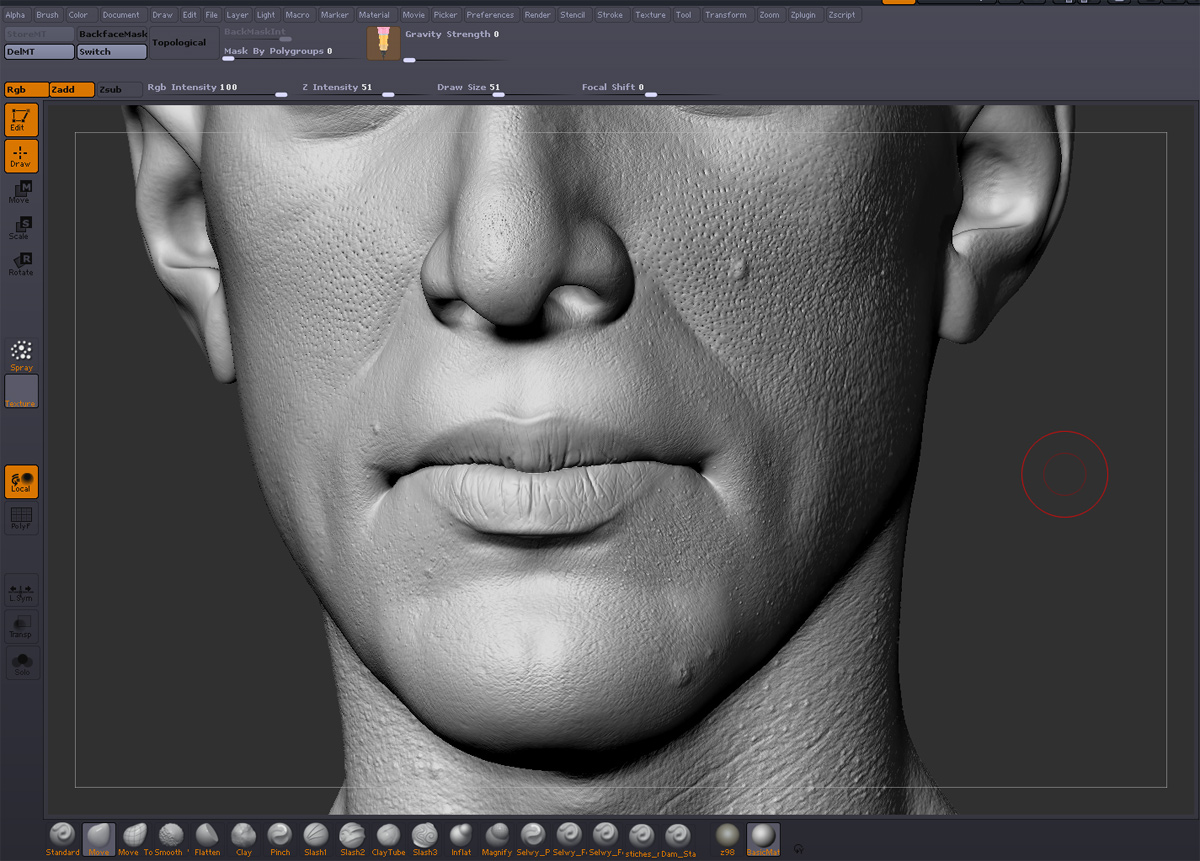
Task: Open the Brush menu
Action: [x=48, y=15]
